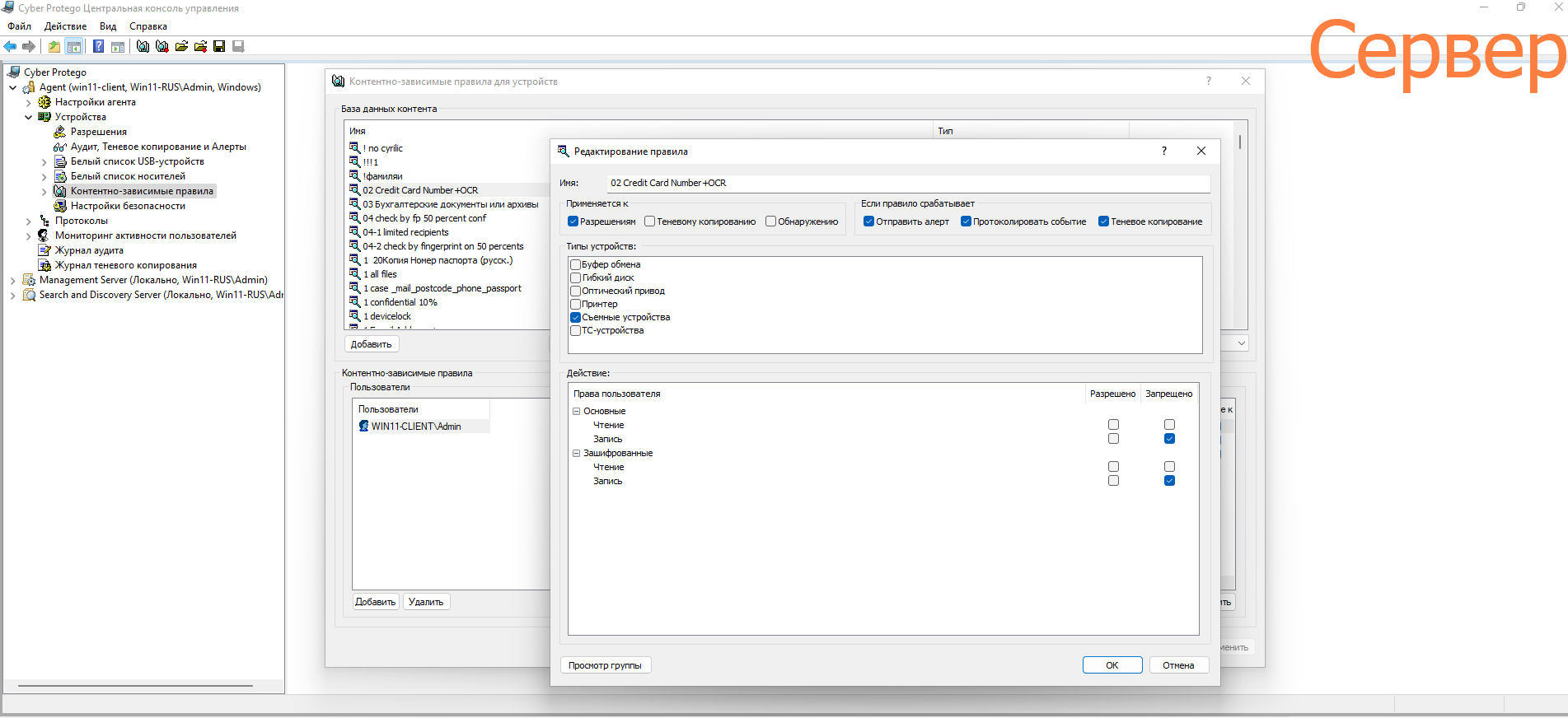Toggle the Отправить алерт checkbox
This screenshot has height=718, width=1568.
coord(868,221)
